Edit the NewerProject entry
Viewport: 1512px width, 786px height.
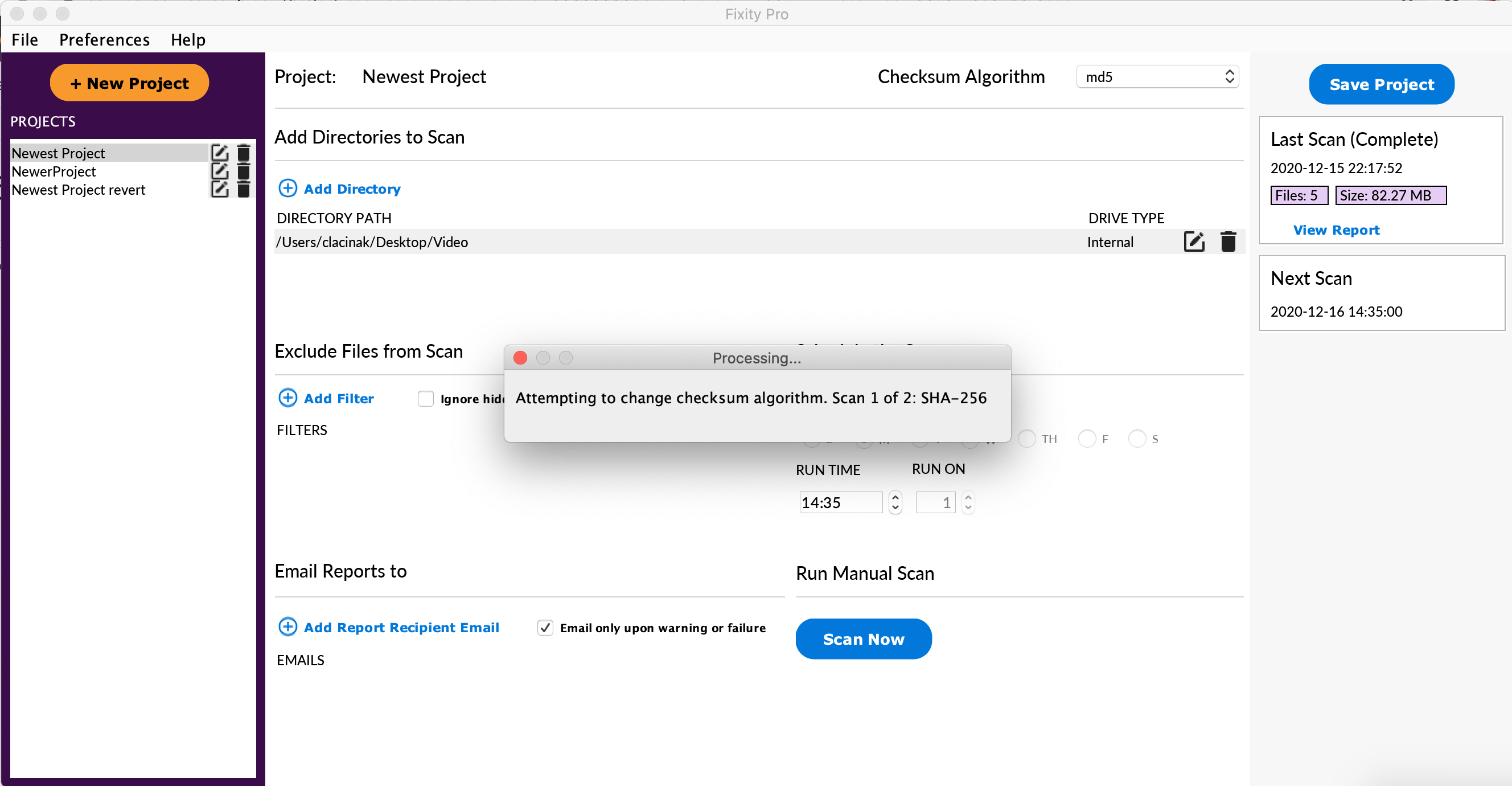(x=220, y=171)
